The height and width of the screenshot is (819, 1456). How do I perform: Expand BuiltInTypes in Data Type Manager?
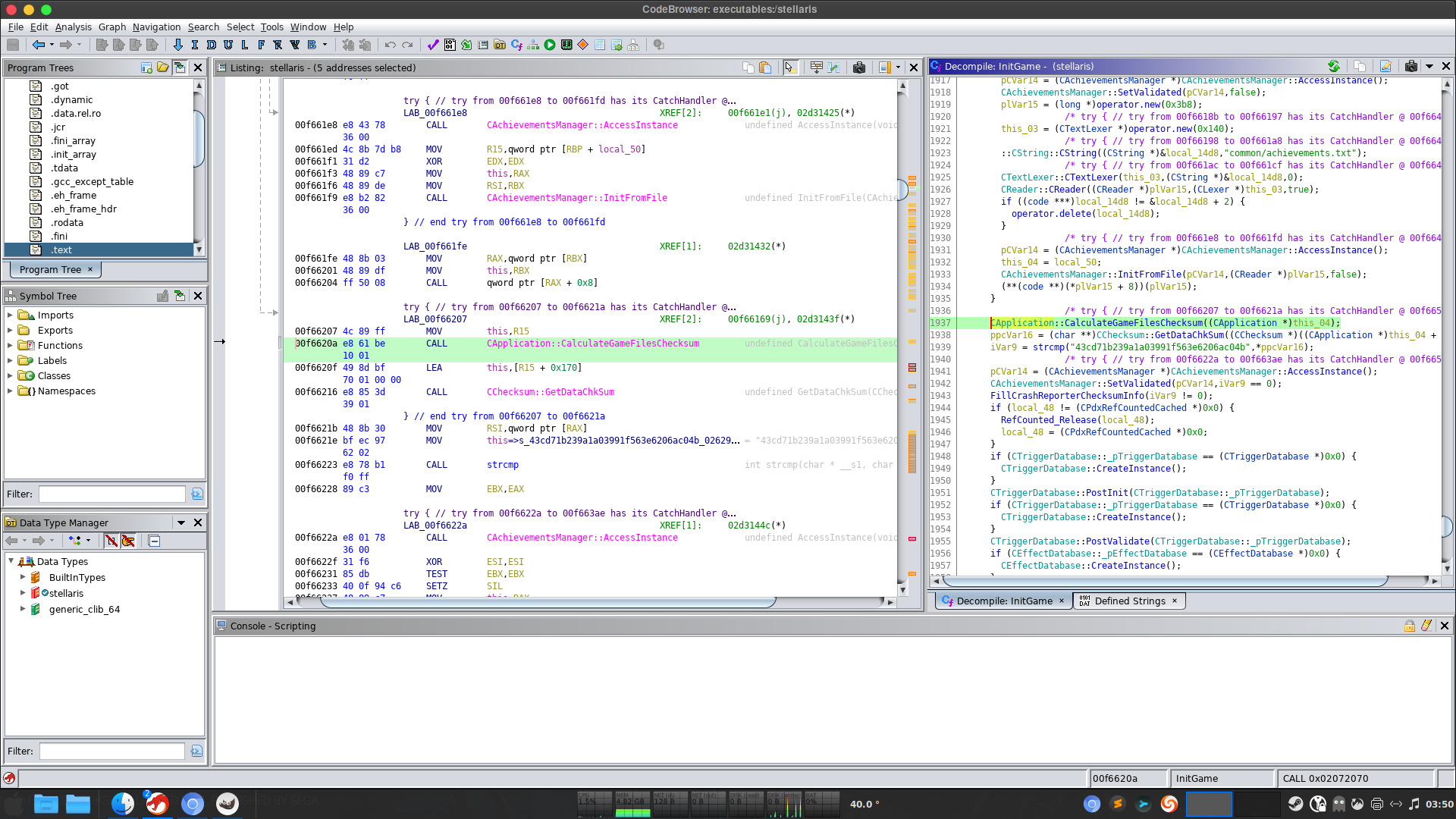[x=23, y=577]
